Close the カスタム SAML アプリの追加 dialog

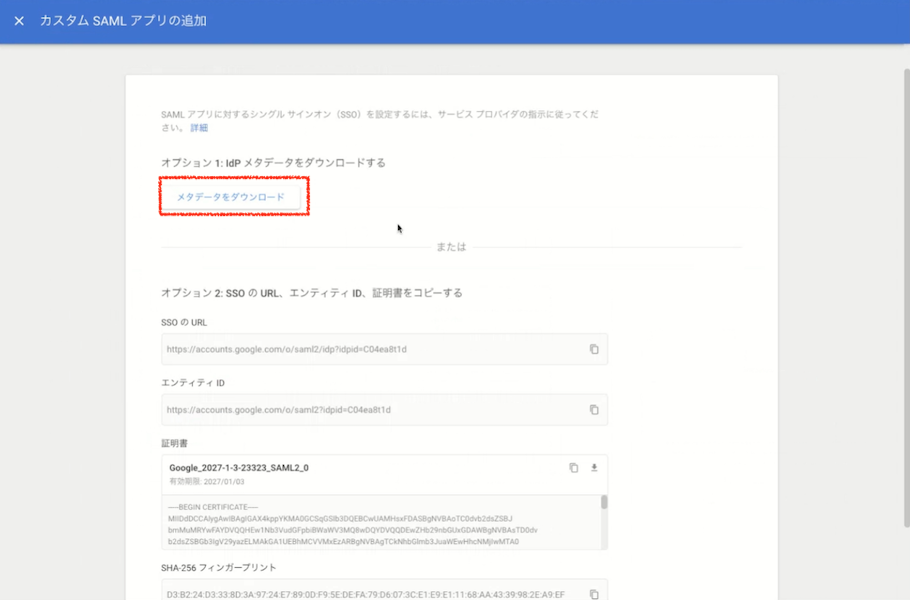[x=18, y=19]
